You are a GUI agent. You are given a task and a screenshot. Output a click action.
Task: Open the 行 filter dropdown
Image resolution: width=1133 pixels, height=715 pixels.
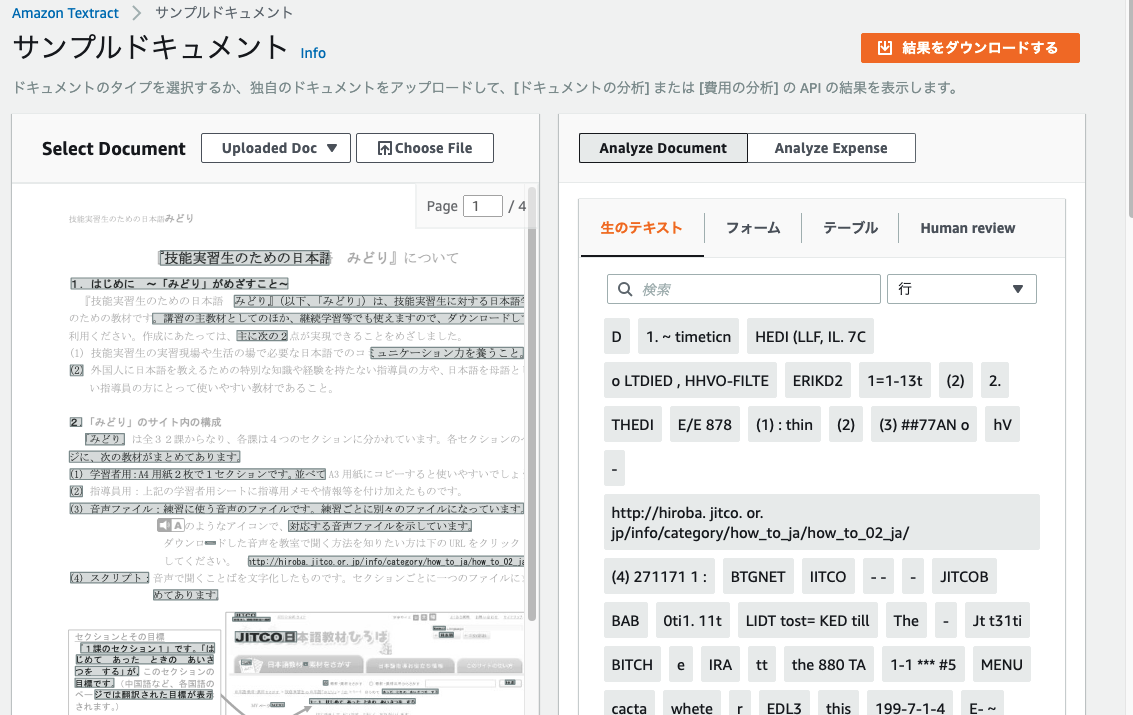[x=960, y=289]
